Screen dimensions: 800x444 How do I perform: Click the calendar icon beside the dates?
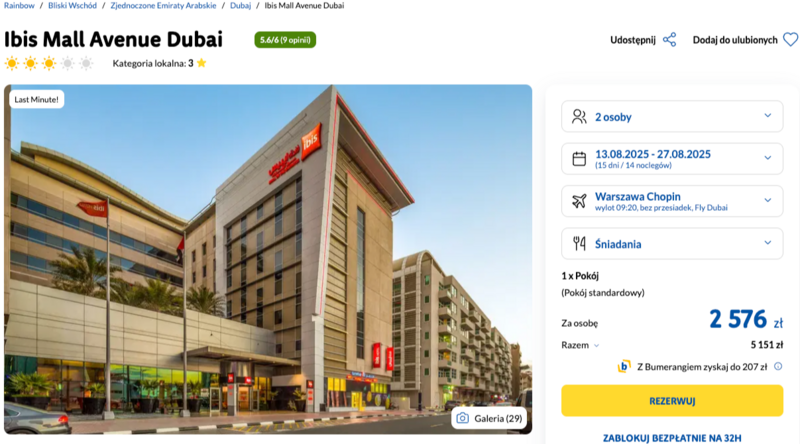579,159
